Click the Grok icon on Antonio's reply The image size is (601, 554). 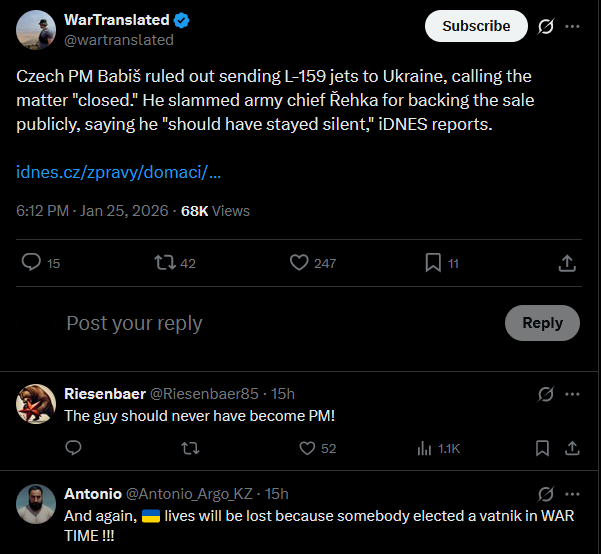click(545, 494)
